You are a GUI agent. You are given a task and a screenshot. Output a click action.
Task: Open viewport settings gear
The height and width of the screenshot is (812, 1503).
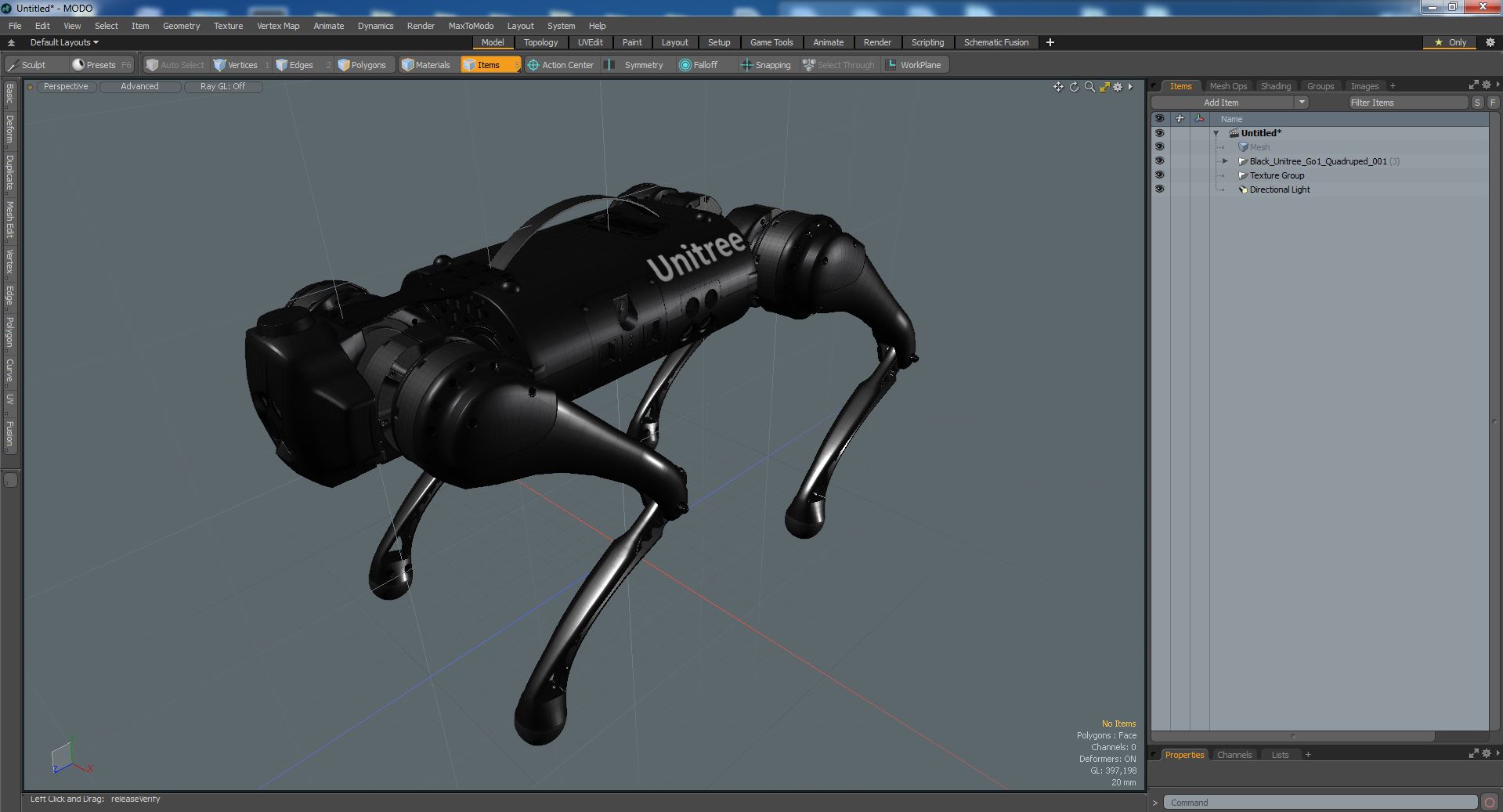[x=1118, y=87]
